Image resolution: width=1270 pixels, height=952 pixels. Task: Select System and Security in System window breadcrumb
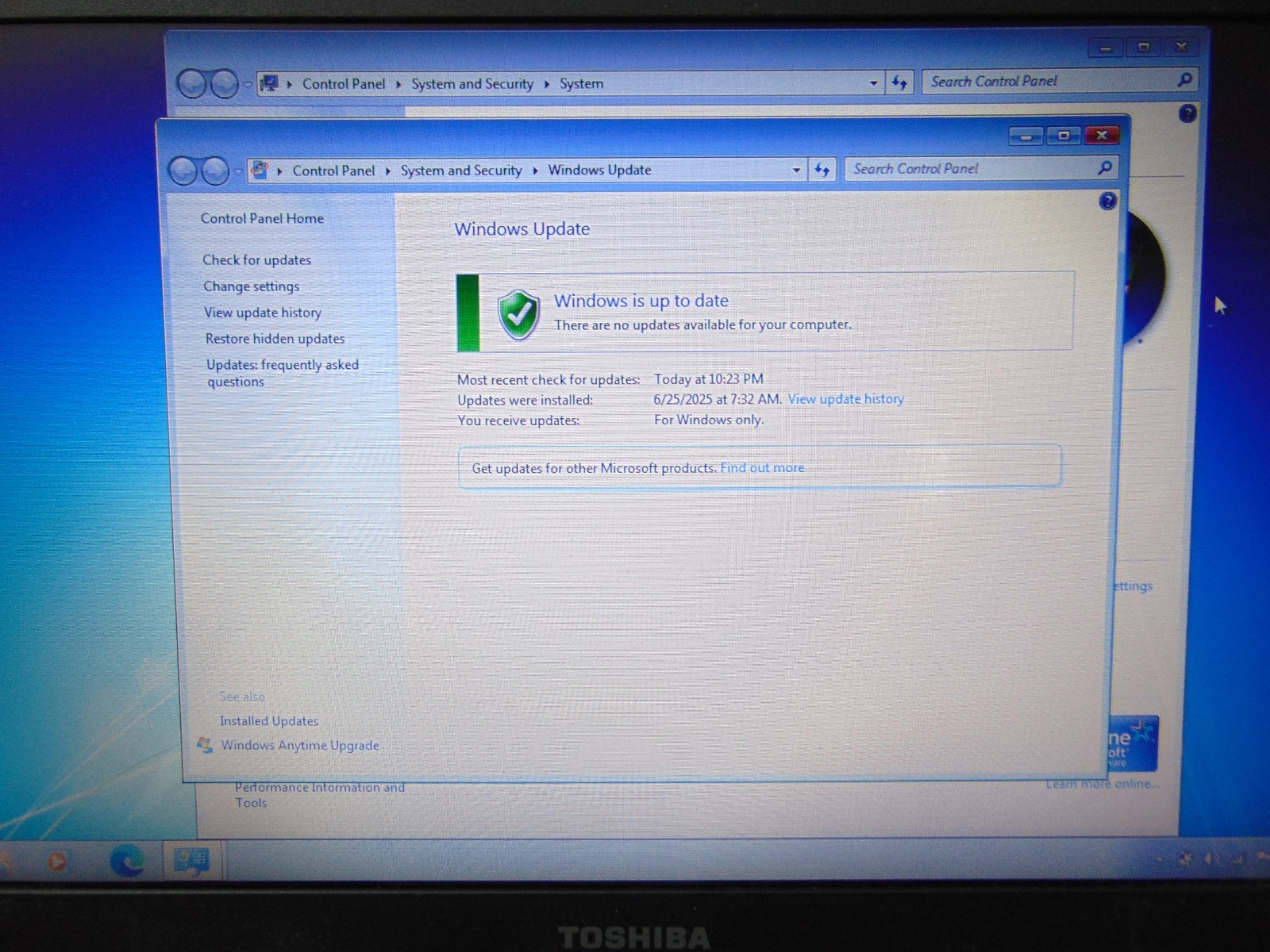472,84
